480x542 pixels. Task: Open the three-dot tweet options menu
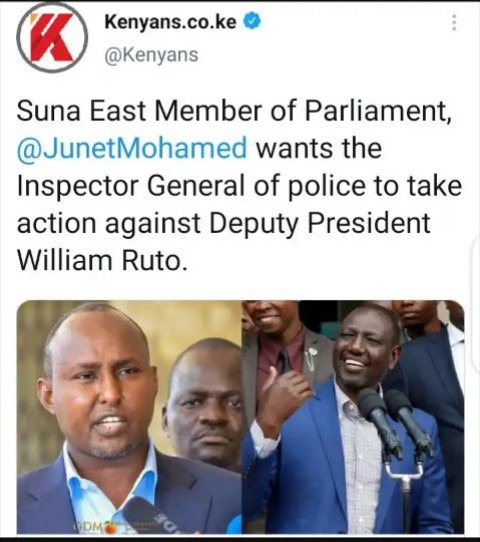click(454, 23)
